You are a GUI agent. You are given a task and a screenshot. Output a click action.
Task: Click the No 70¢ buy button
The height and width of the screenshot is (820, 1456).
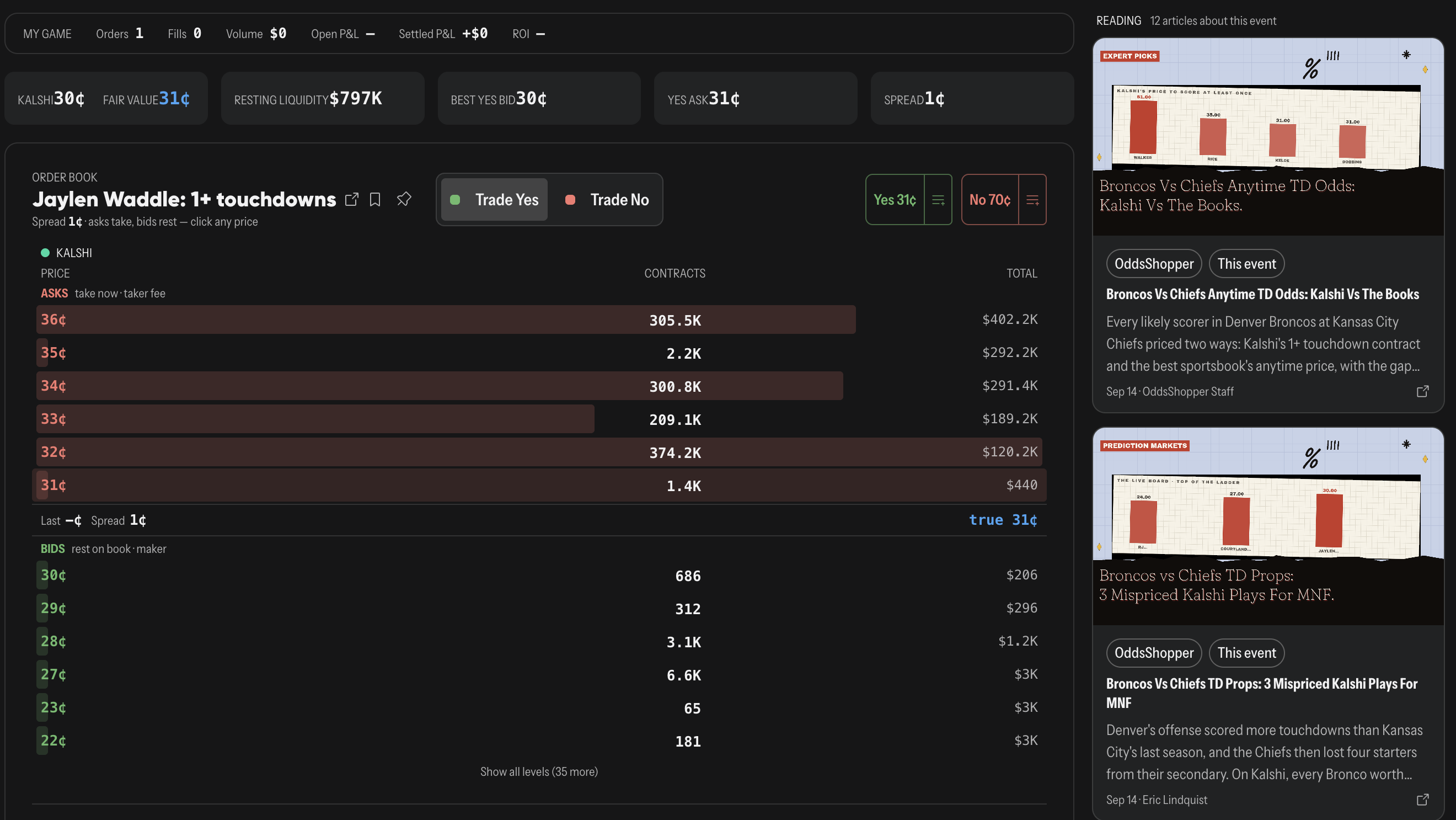[x=990, y=200]
